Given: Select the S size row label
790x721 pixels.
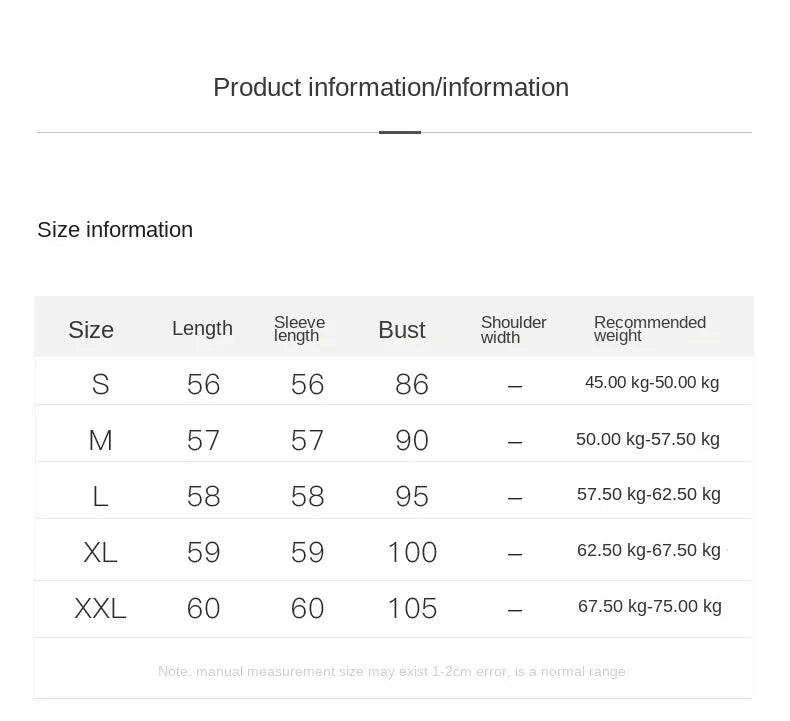Looking at the screenshot, I should click(x=100, y=384).
